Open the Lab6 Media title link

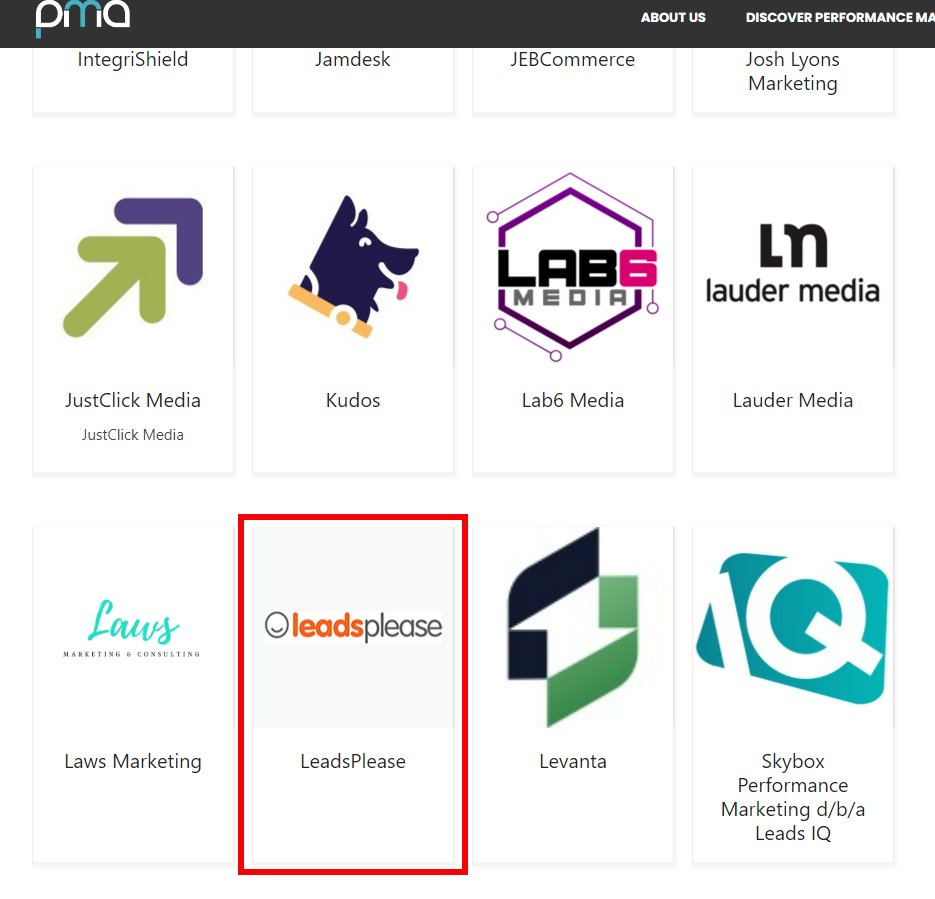point(572,400)
